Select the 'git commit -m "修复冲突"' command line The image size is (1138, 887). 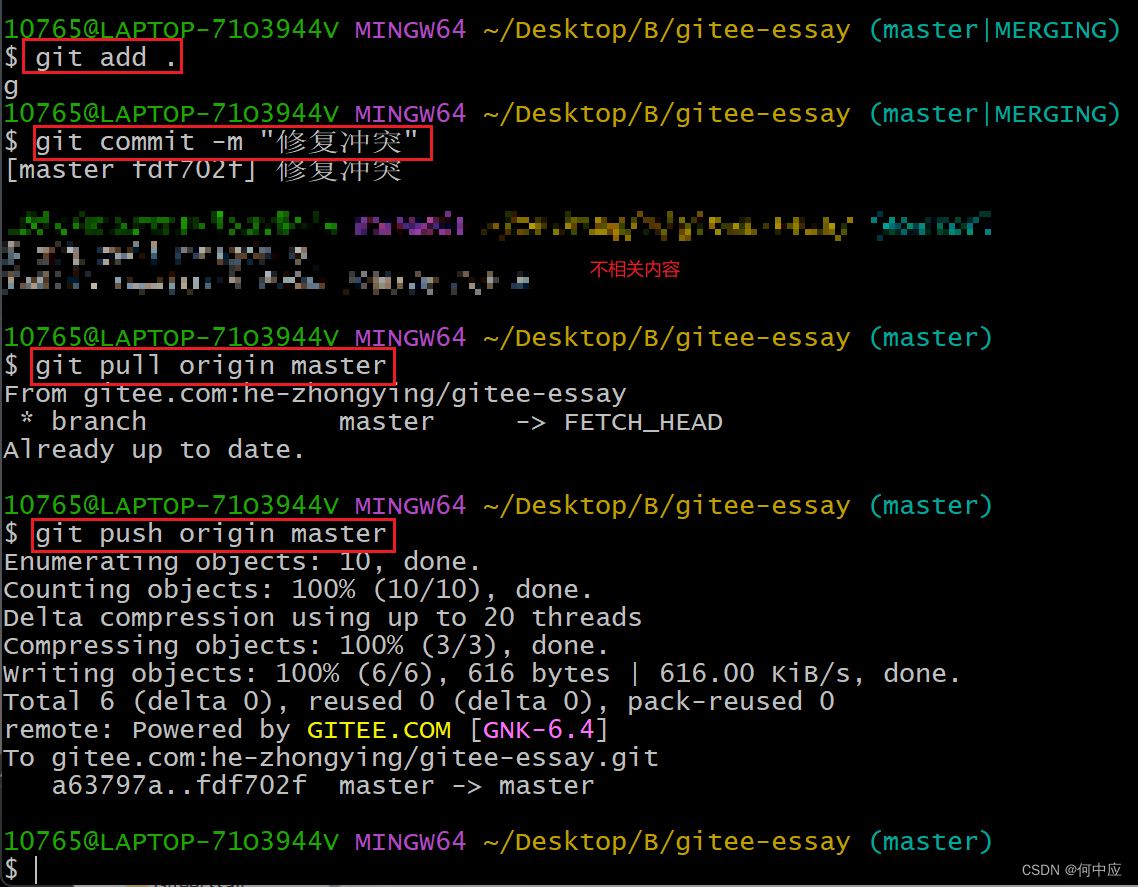[226, 142]
